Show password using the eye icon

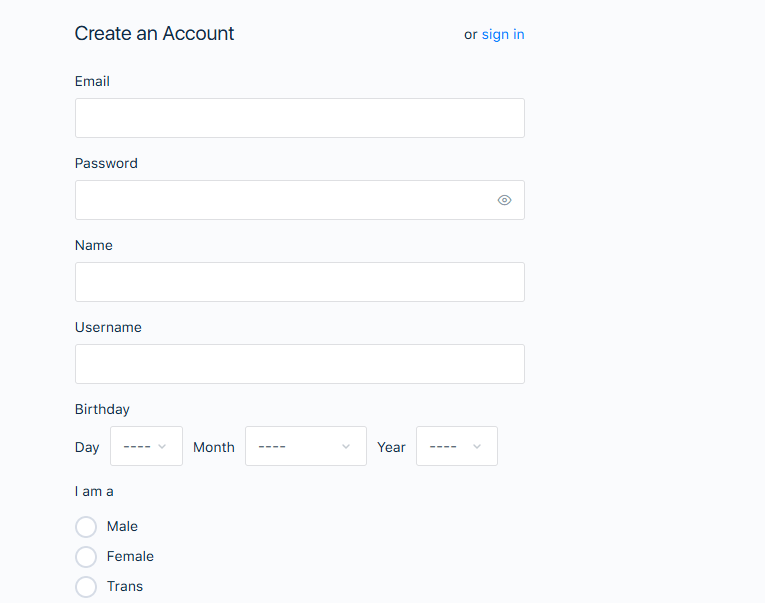(x=504, y=200)
